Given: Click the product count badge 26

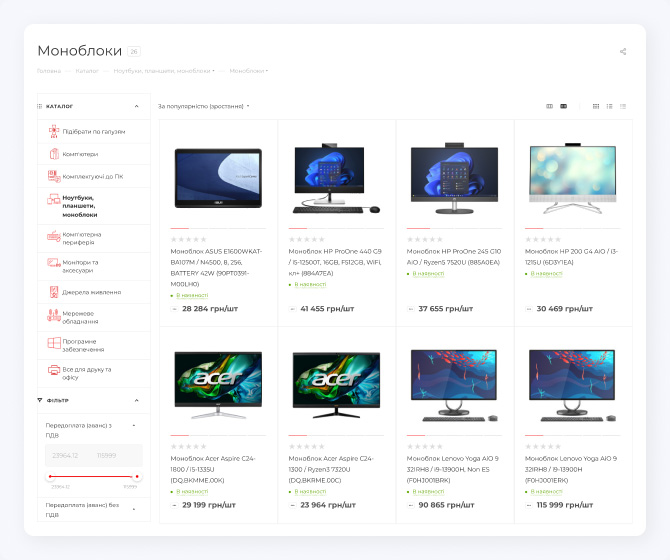Looking at the screenshot, I should [134, 52].
